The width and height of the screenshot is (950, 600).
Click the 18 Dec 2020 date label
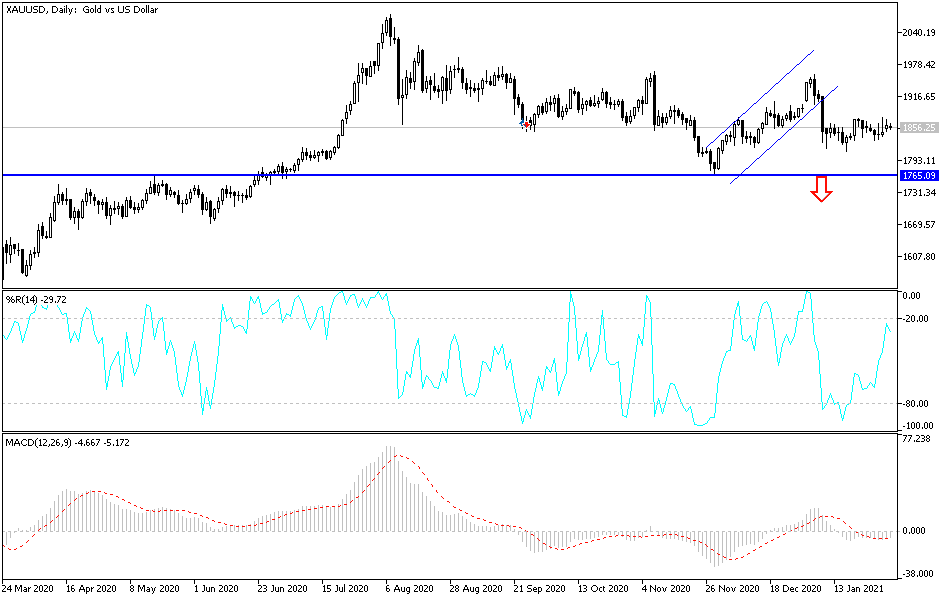click(796, 589)
